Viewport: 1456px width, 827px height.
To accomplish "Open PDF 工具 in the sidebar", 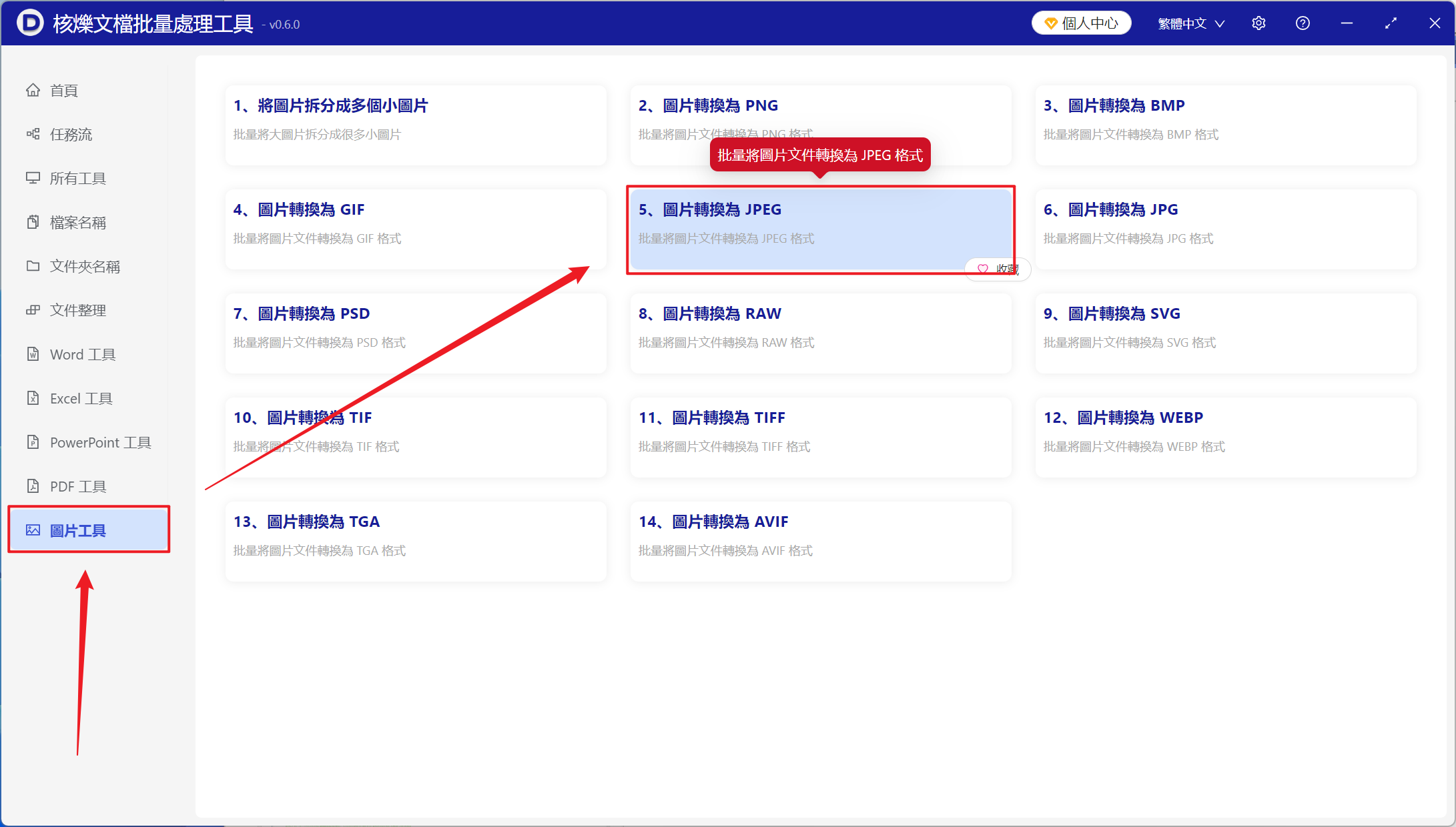I will [89, 486].
